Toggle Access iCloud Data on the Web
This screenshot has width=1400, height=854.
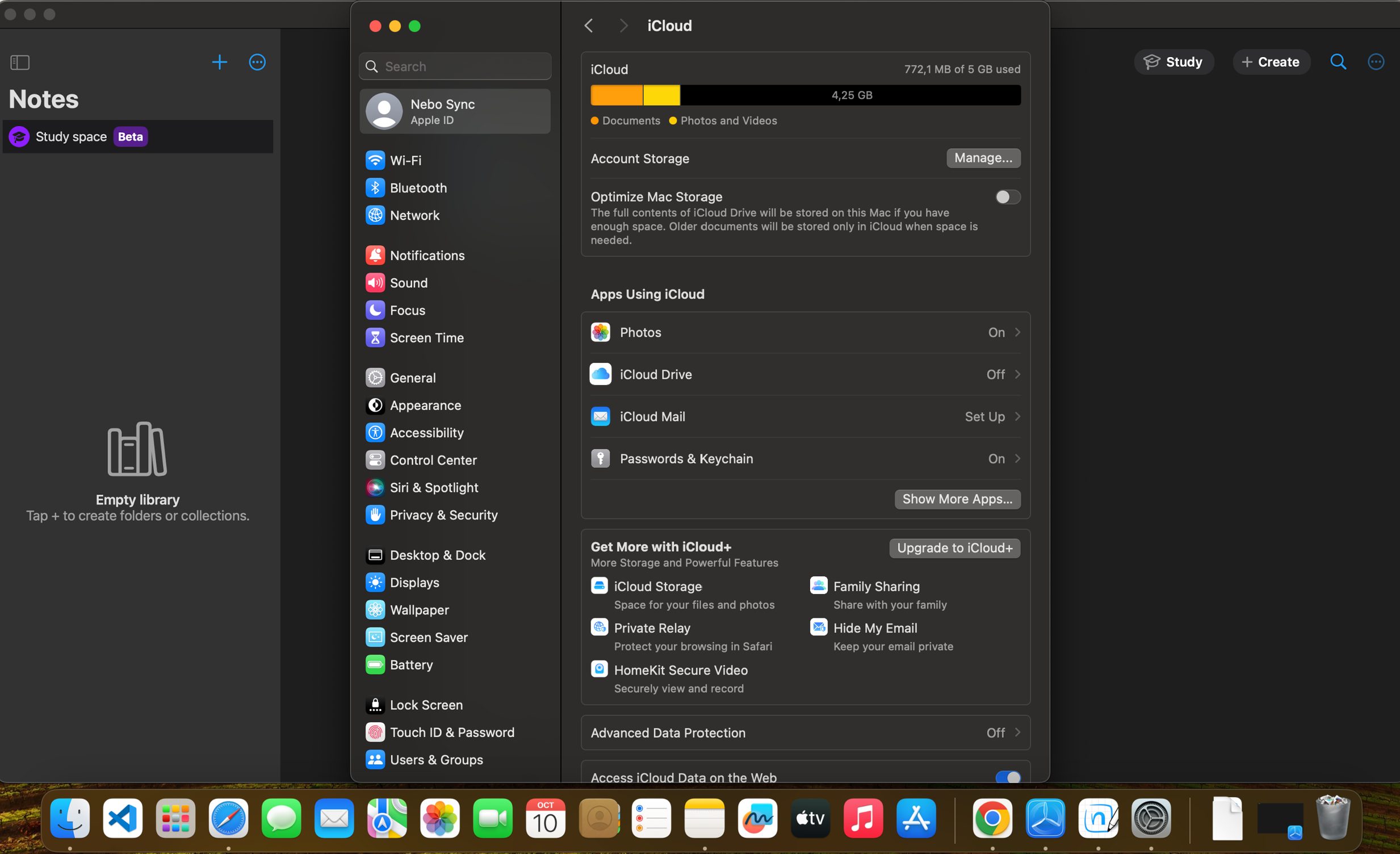click(1007, 777)
